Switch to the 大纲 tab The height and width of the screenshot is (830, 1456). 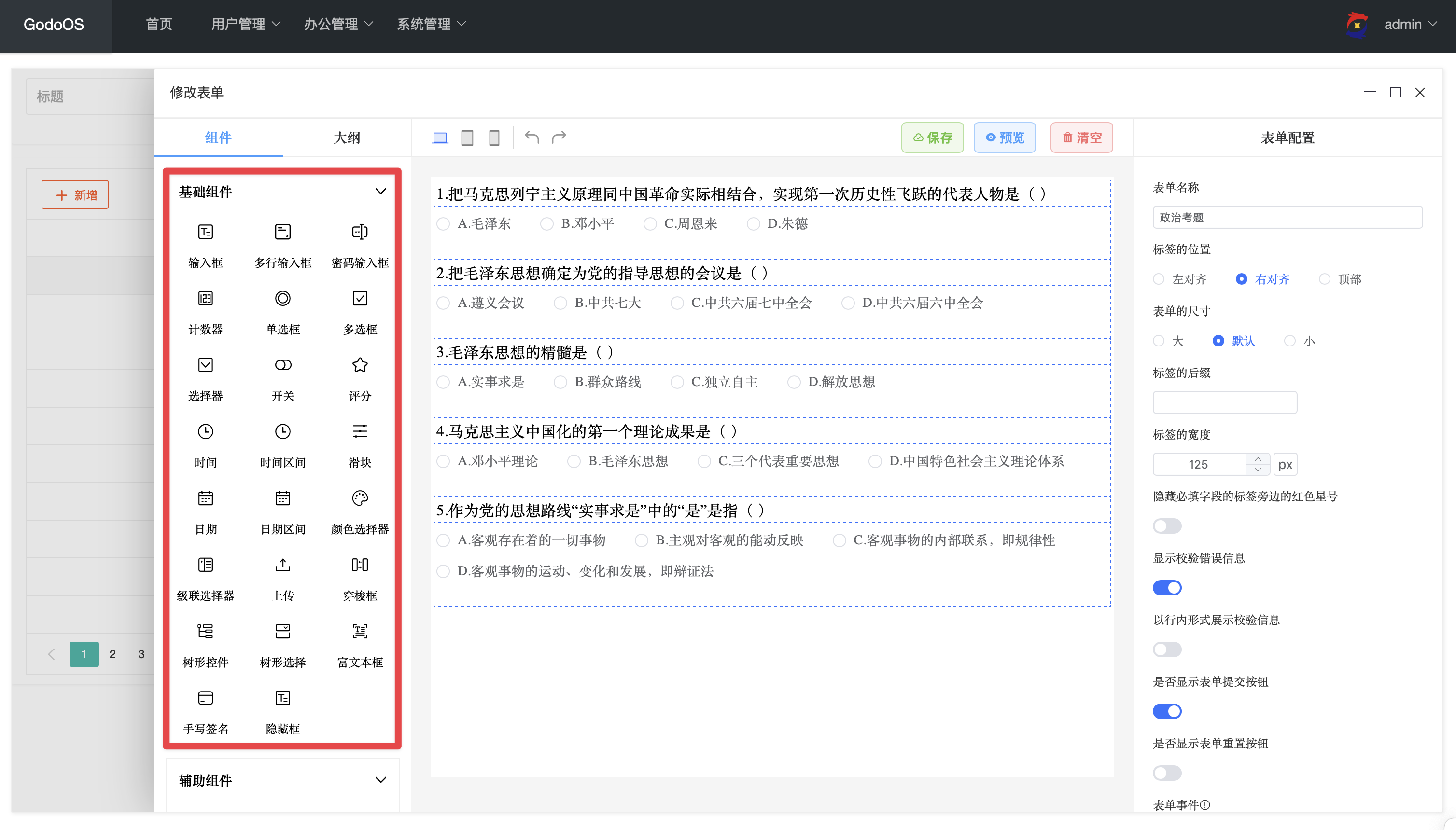pyautogui.click(x=346, y=138)
